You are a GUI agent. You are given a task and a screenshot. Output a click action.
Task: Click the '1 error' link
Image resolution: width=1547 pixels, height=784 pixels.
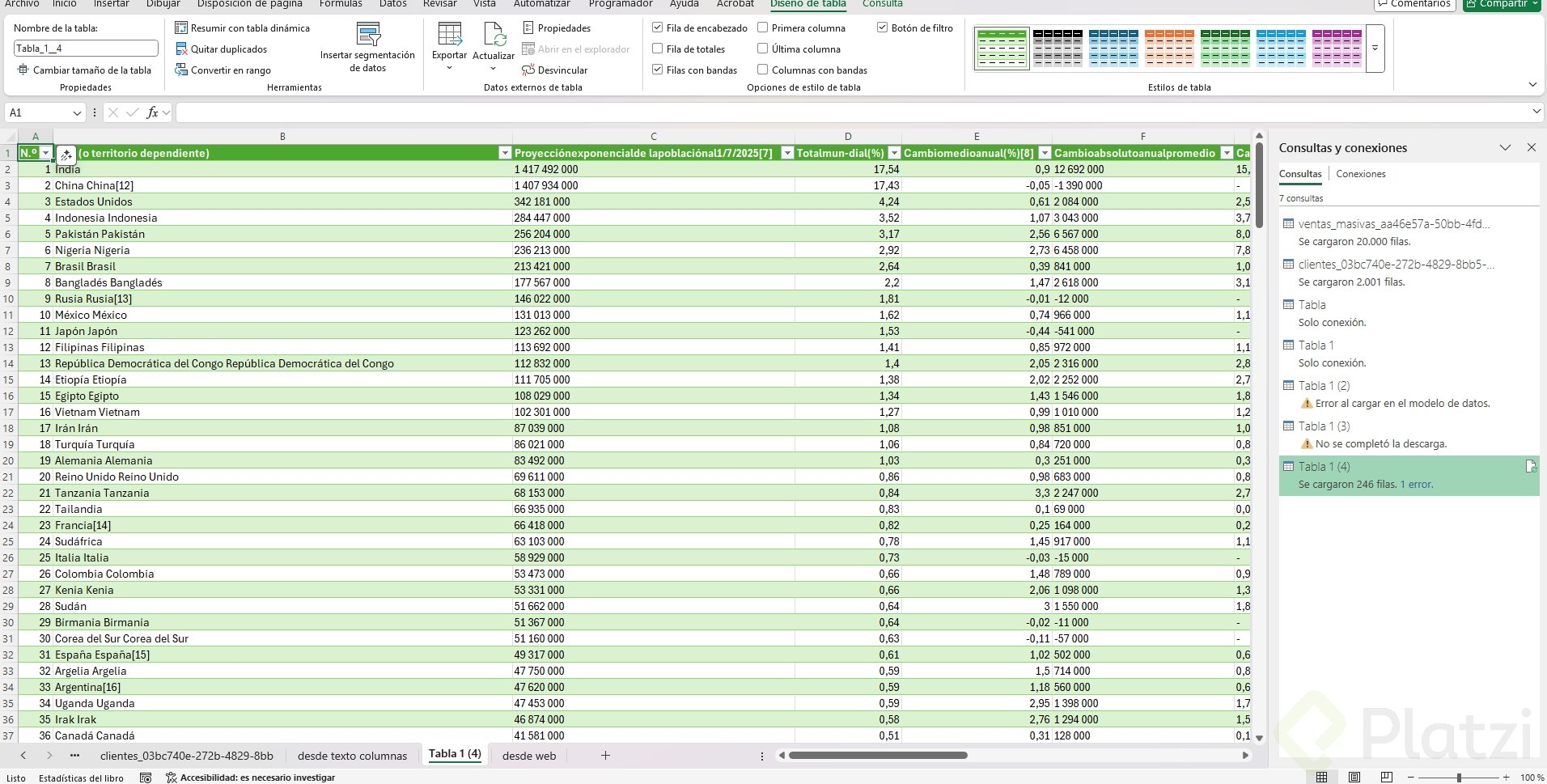(1417, 485)
